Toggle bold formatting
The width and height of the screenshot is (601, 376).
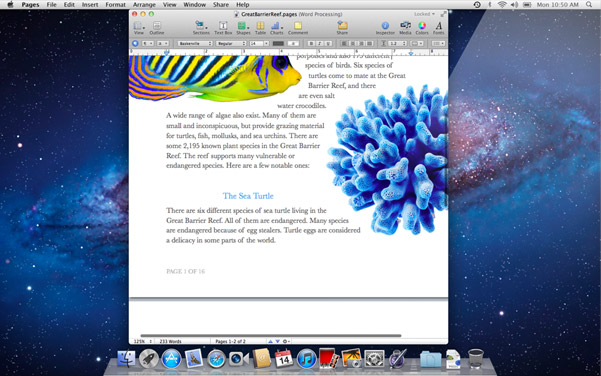tap(311, 43)
